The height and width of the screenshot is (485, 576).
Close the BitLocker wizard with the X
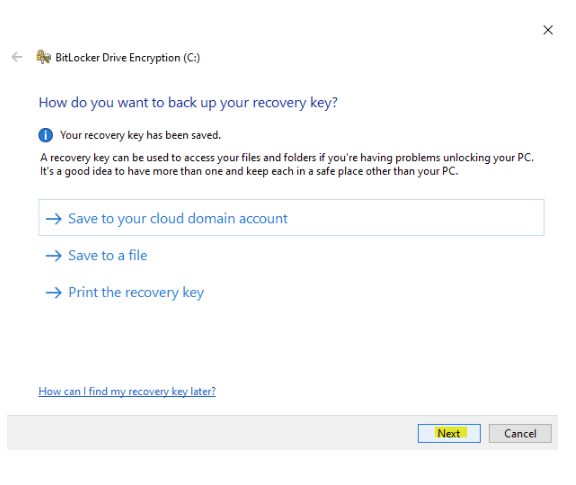548,30
